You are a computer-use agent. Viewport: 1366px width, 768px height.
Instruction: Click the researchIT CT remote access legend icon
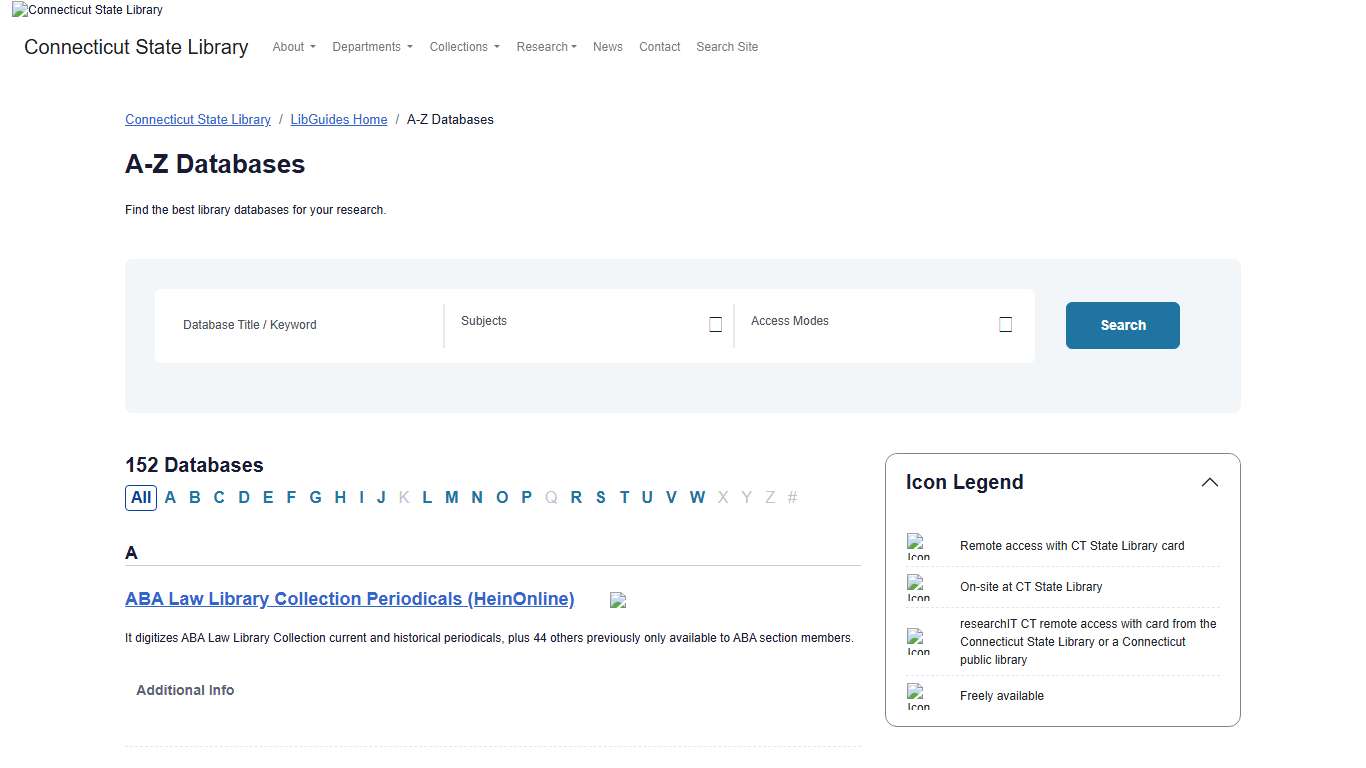pyautogui.click(x=919, y=641)
